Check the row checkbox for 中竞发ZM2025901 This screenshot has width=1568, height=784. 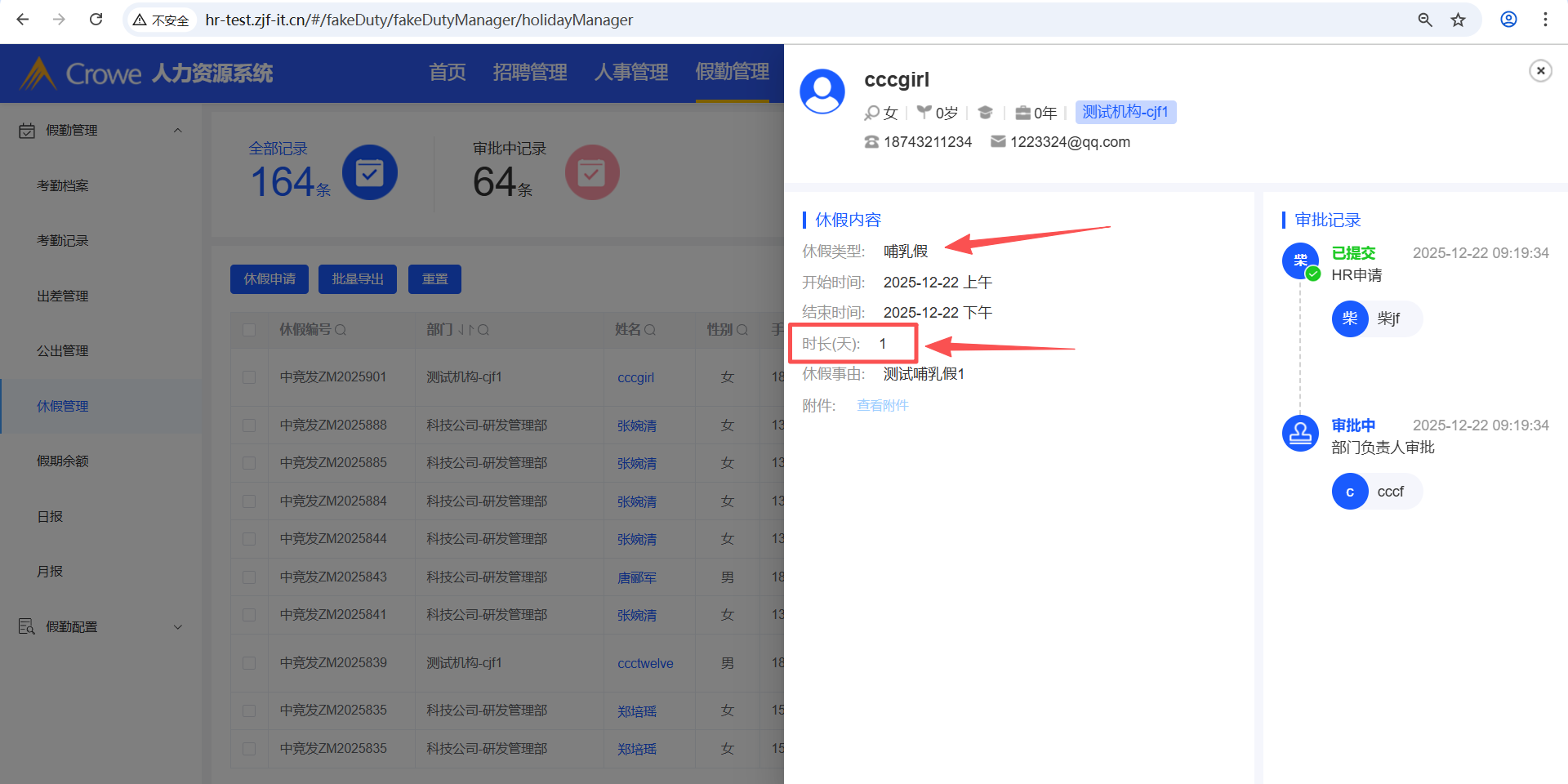[249, 377]
